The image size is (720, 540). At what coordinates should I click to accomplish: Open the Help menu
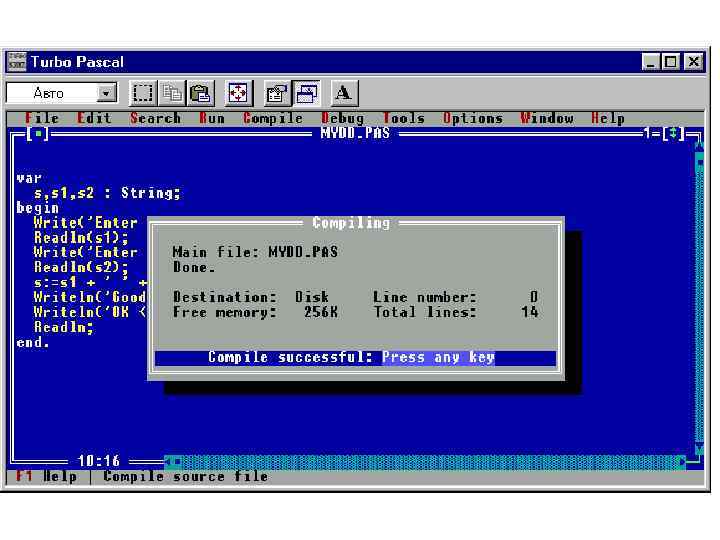coord(608,118)
